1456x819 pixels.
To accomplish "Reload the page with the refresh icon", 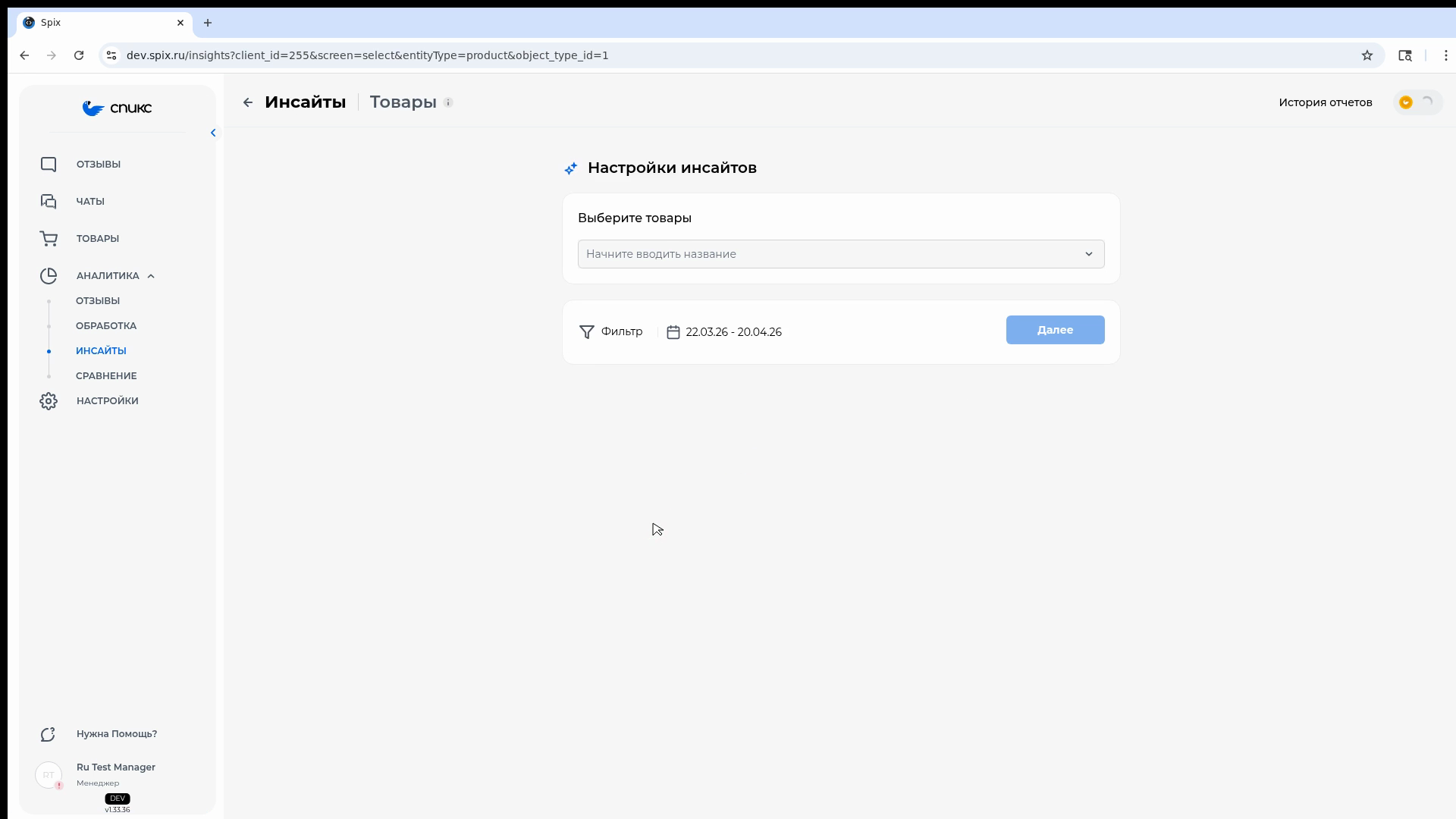I will (x=79, y=55).
